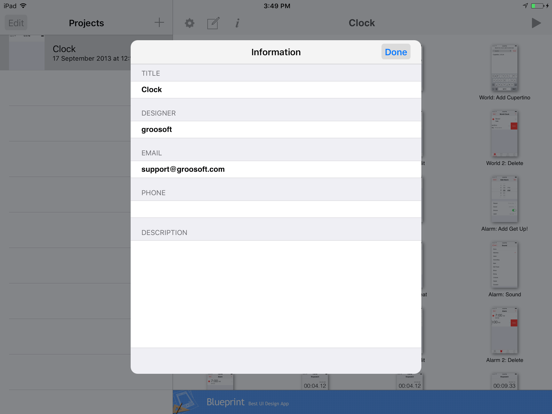Tap the empty Phone field
The width and height of the screenshot is (552, 414).
[276, 209]
